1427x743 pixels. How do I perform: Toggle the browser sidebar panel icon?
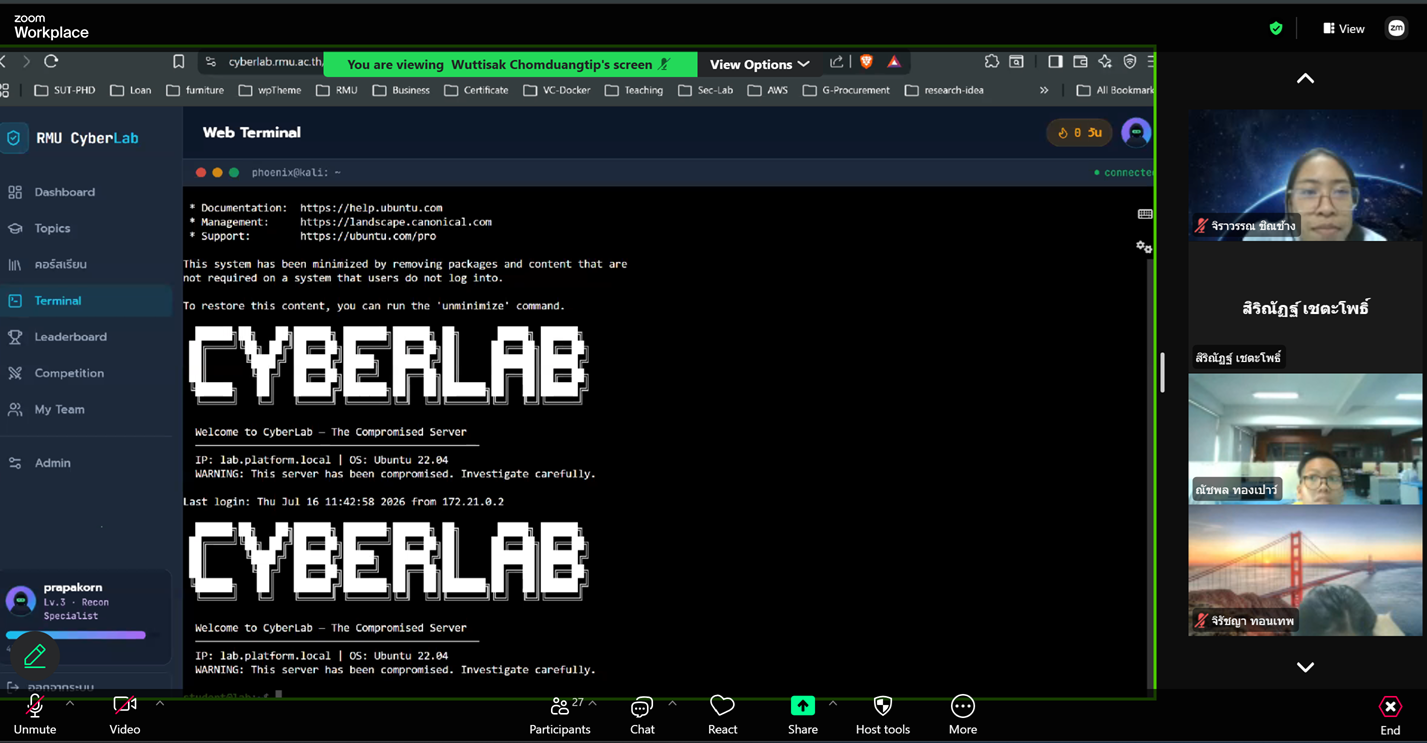pyautogui.click(x=1055, y=62)
